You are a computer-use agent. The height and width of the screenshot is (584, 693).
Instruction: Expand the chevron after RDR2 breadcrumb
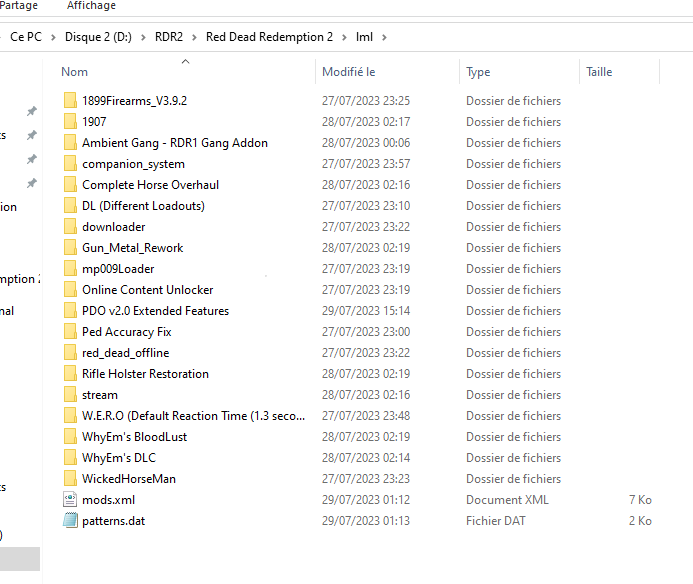[194, 37]
